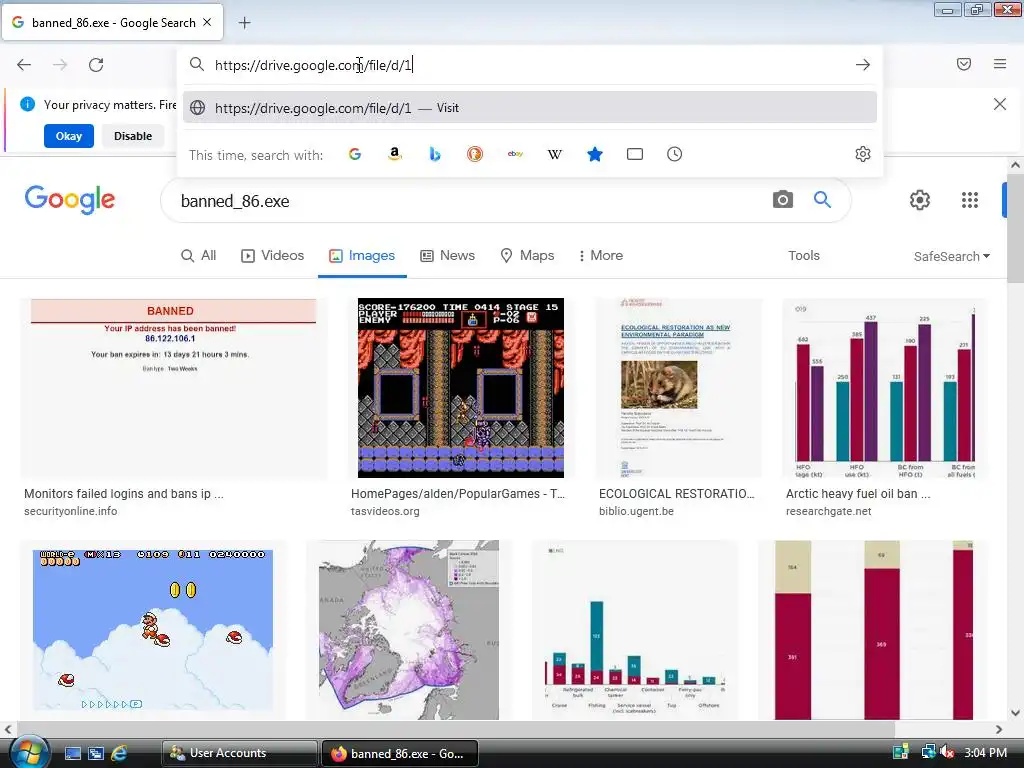
Task: Click the Disable privacy button
Action: tap(133, 136)
